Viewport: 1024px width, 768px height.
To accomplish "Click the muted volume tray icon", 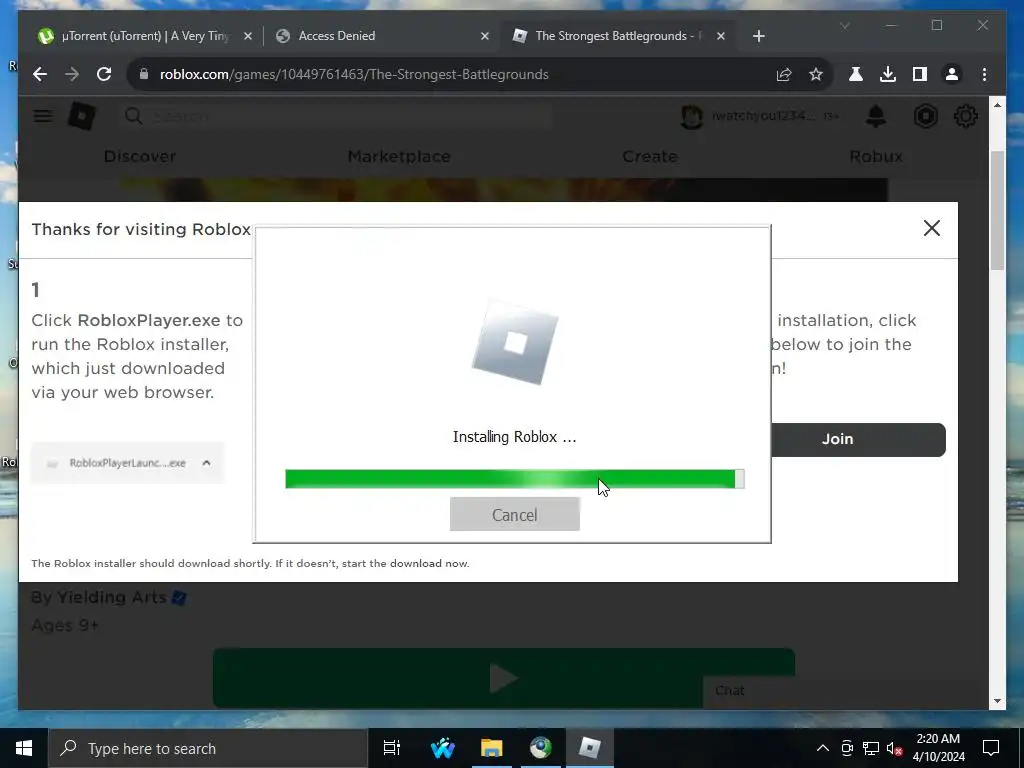I will (x=894, y=748).
